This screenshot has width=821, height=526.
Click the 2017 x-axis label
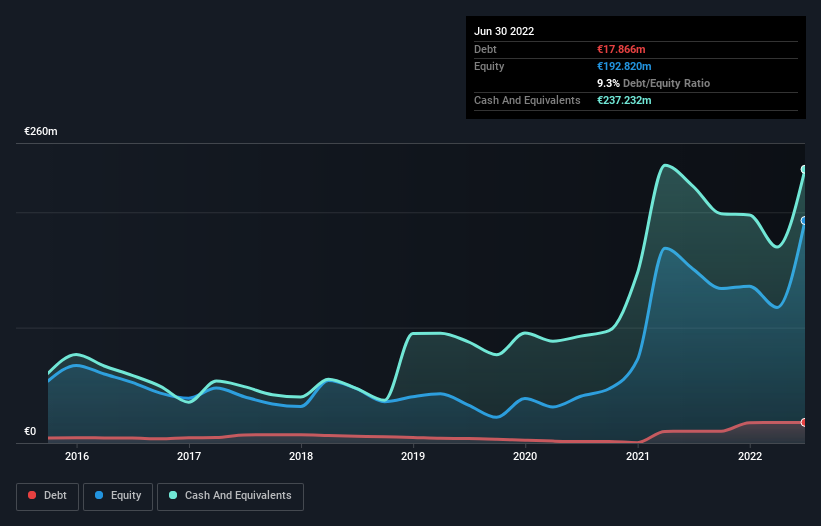(x=189, y=456)
